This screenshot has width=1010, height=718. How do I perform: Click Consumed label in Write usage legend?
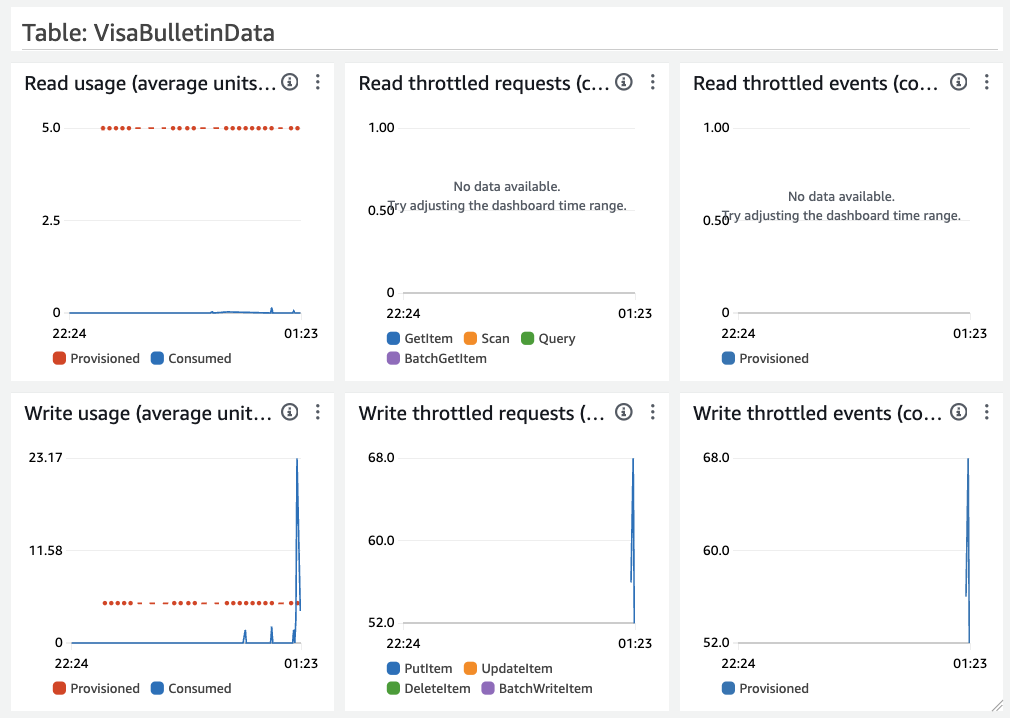199,689
